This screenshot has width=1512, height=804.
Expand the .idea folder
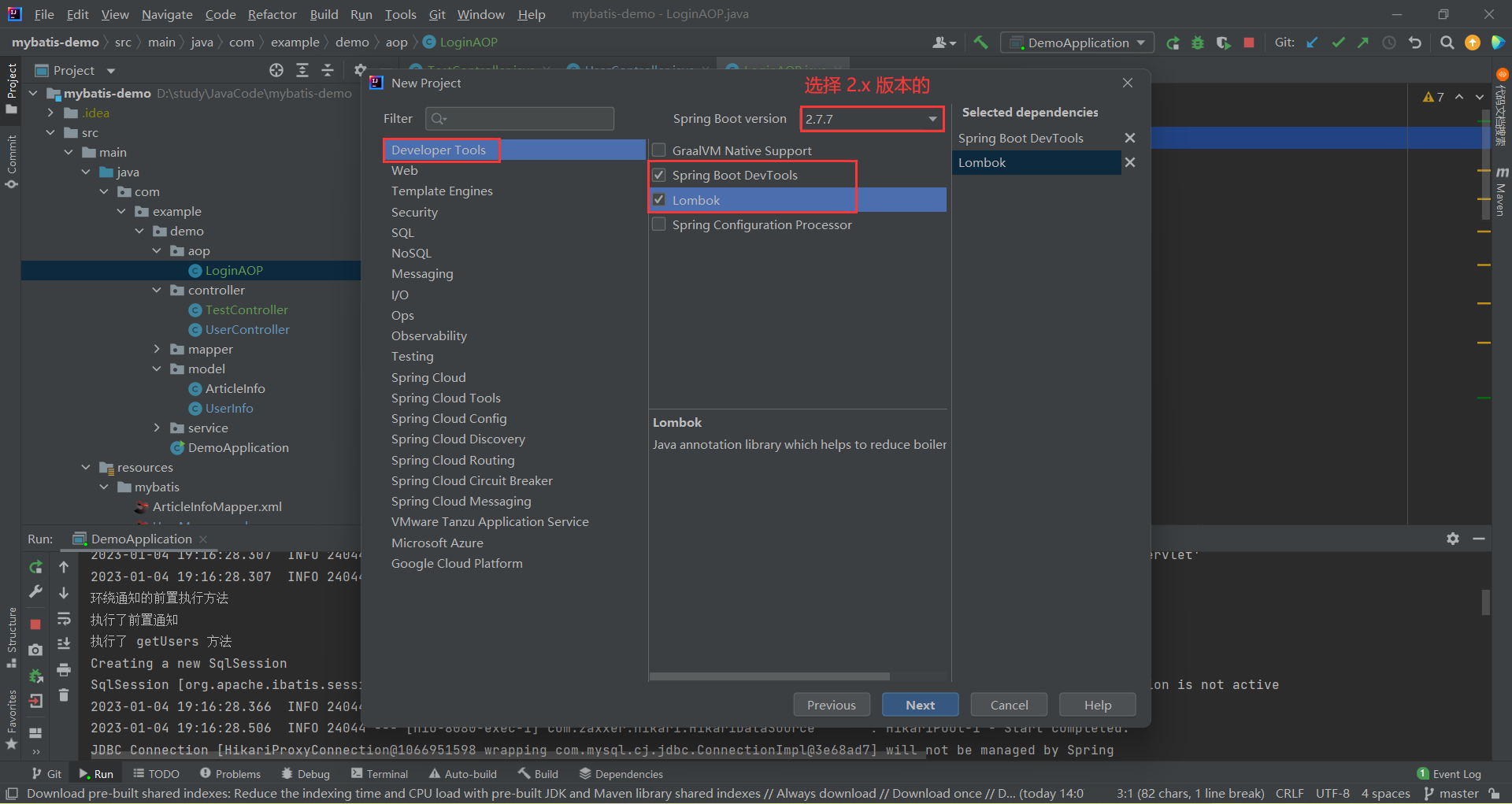(51, 113)
